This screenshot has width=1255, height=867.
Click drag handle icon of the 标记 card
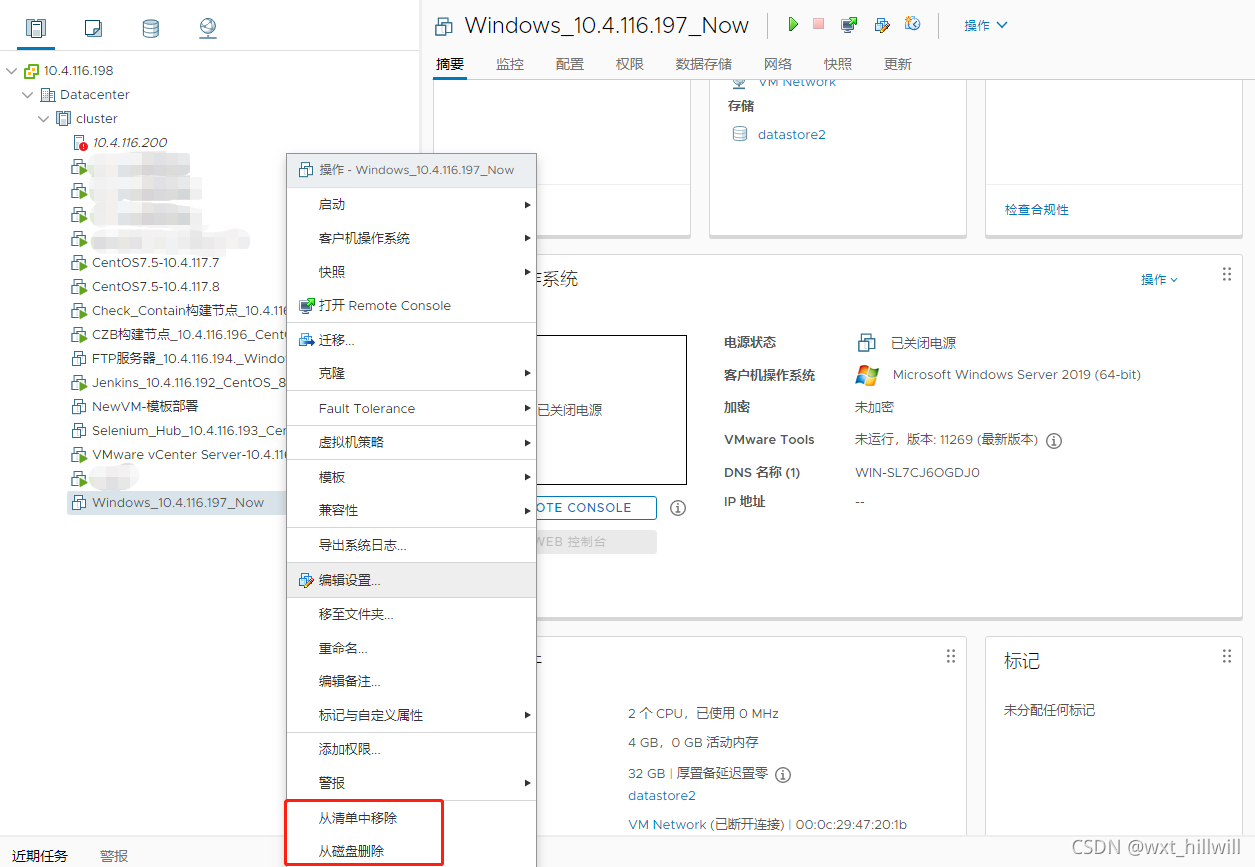(1227, 656)
